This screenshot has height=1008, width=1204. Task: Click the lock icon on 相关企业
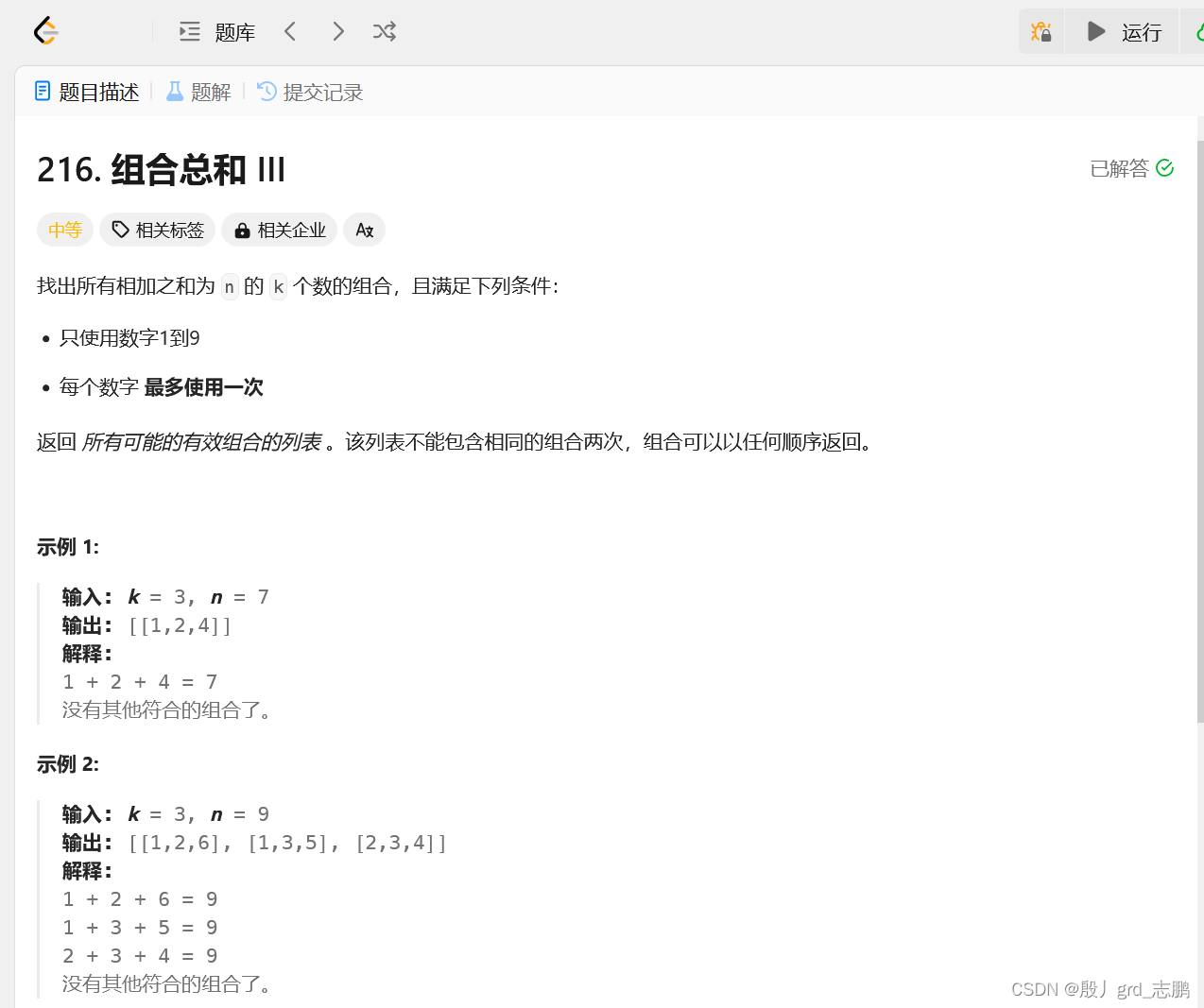(241, 229)
